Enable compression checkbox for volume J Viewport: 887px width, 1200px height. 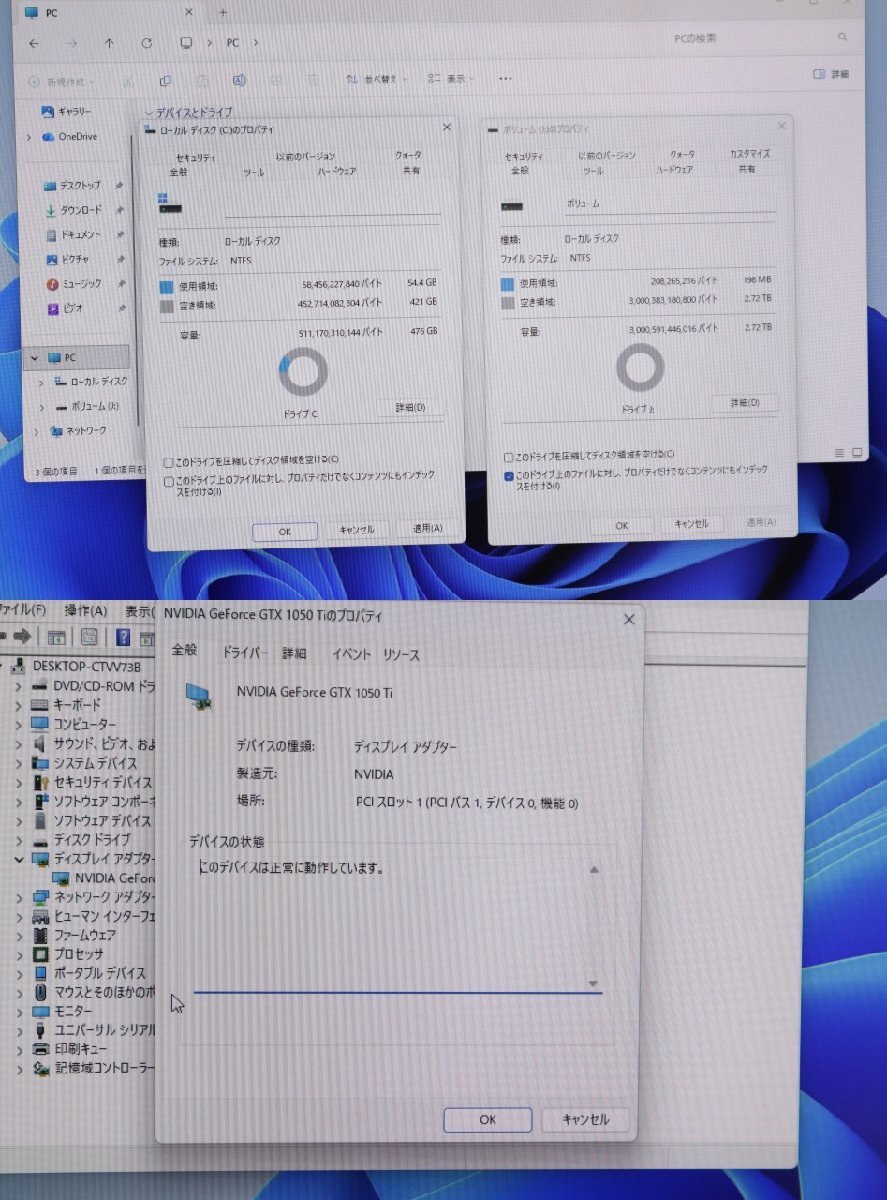coord(509,454)
